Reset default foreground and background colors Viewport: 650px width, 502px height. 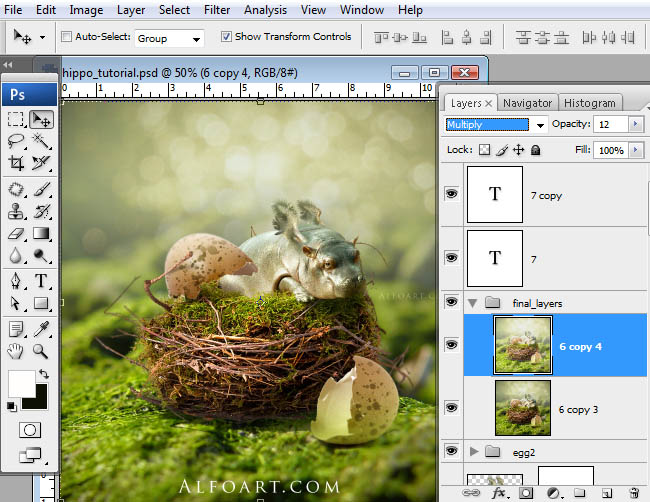(x=12, y=407)
